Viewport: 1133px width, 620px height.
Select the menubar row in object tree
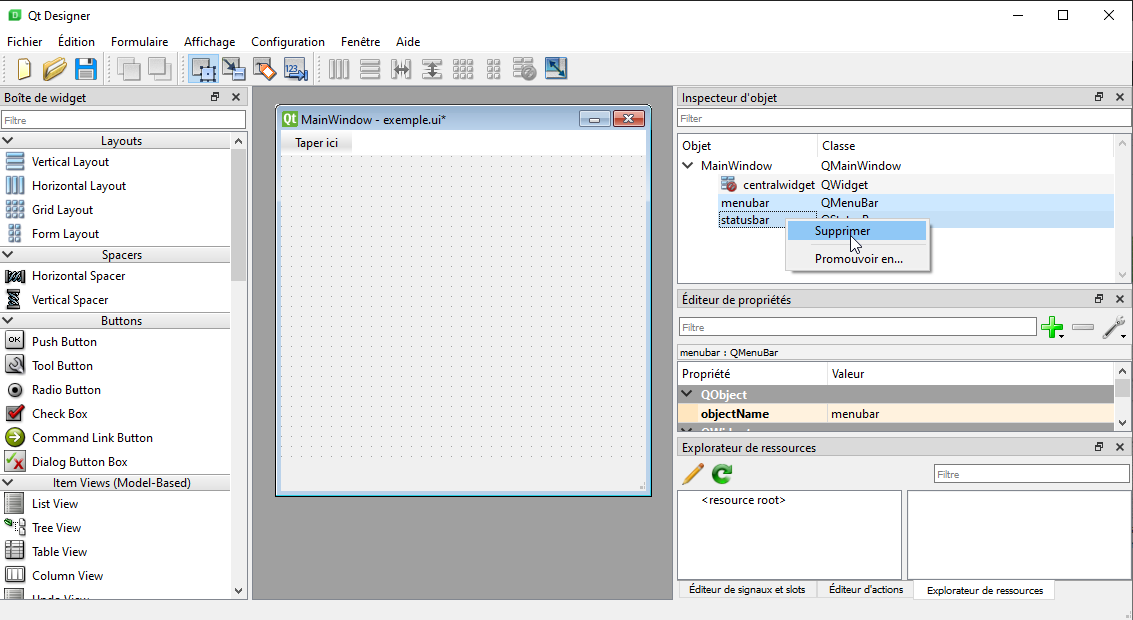tap(916, 203)
